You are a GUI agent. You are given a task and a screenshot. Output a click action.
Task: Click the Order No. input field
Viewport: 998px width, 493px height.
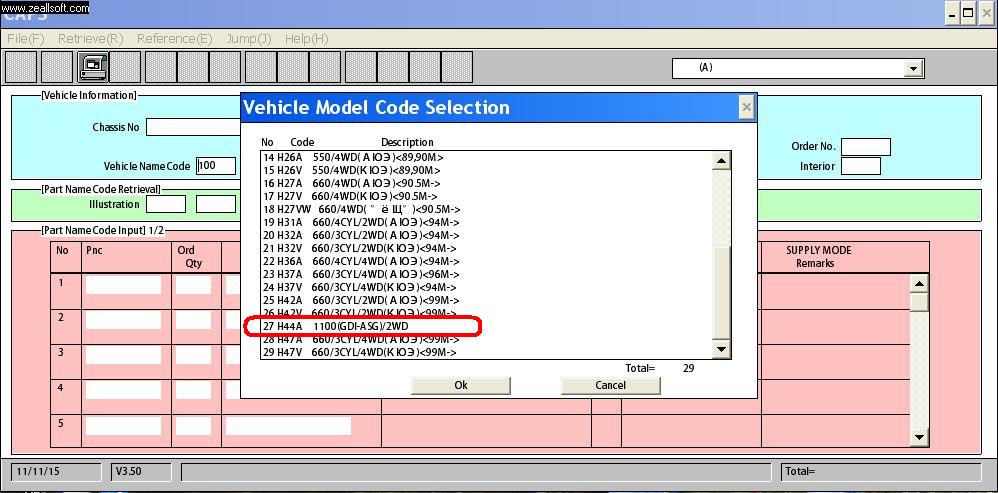865,147
